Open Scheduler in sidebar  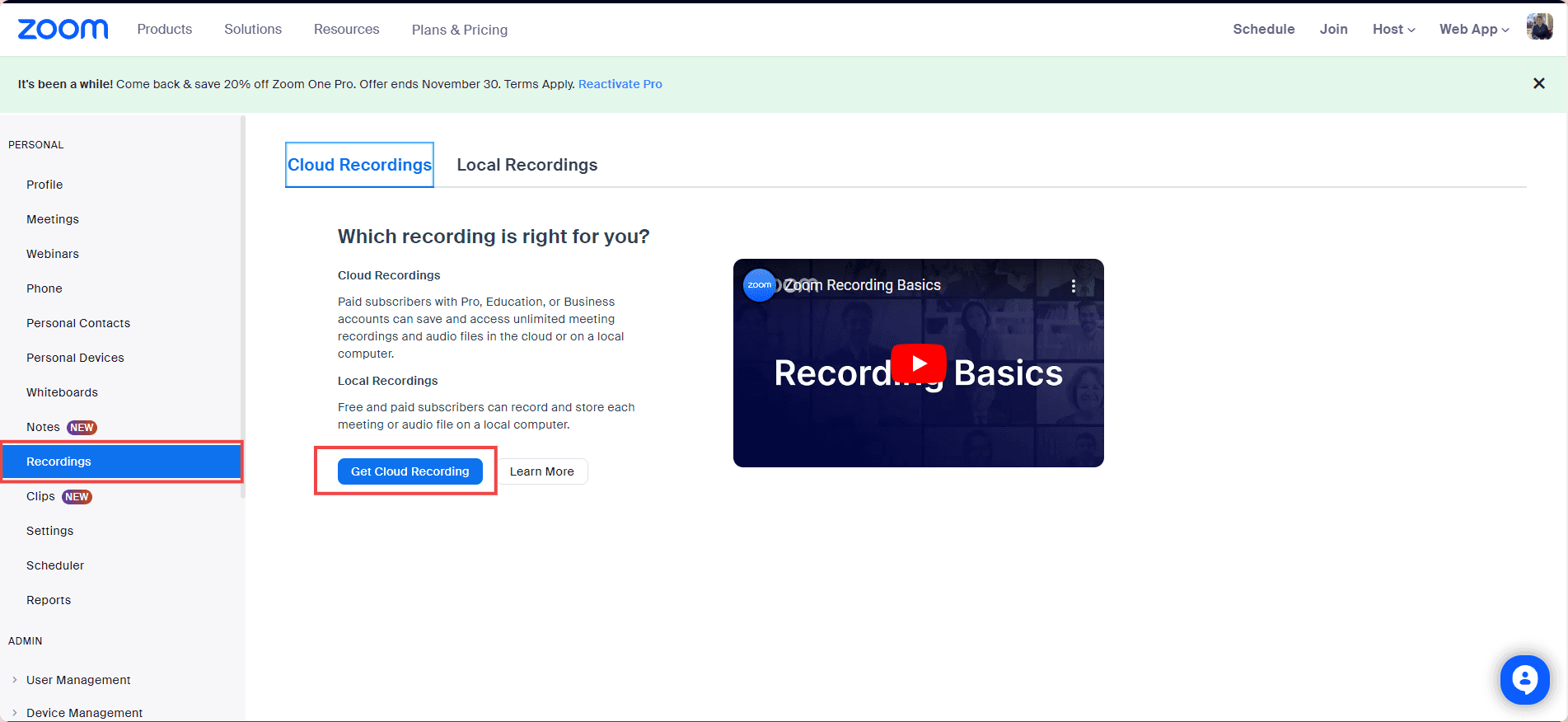coord(55,565)
